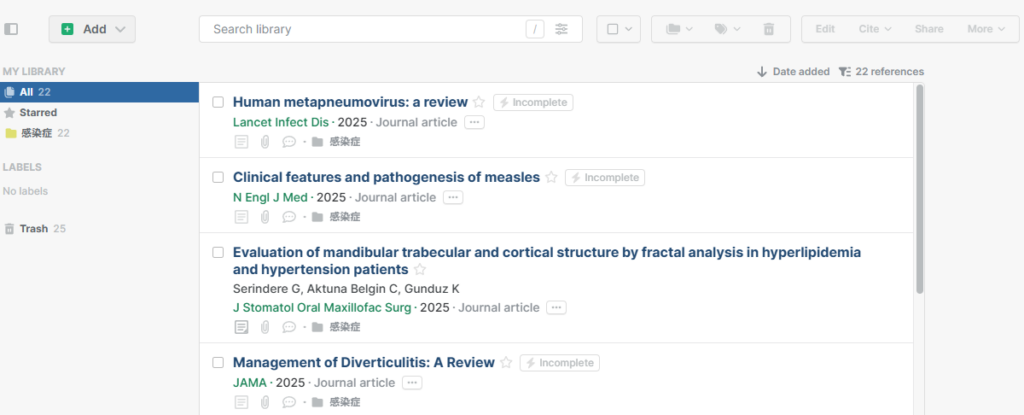Check the Clinical features of measles reference
This screenshot has height=415, width=1024.
click(x=218, y=177)
